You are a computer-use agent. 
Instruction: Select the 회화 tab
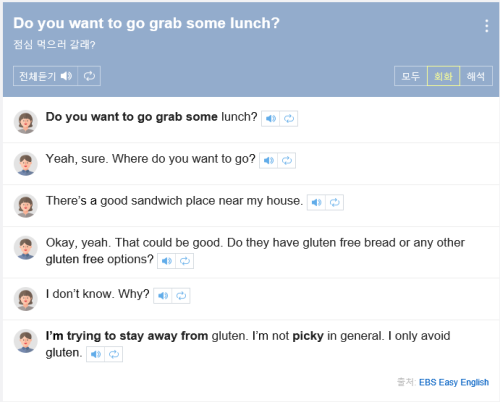click(x=443, y=76)
